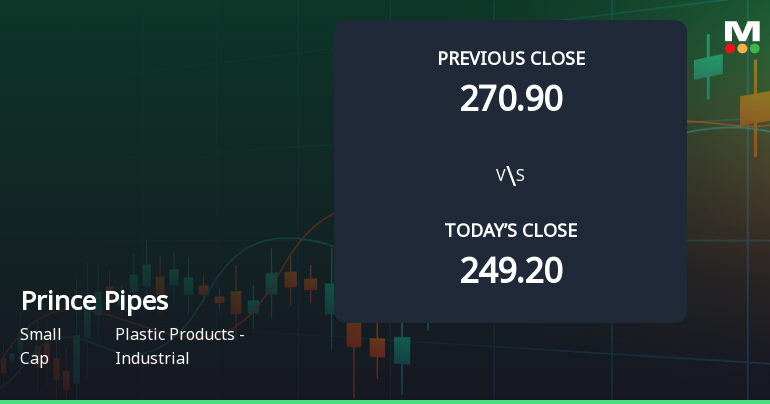Click the M logo icon

pyautogui.click(x=742, y=29)
